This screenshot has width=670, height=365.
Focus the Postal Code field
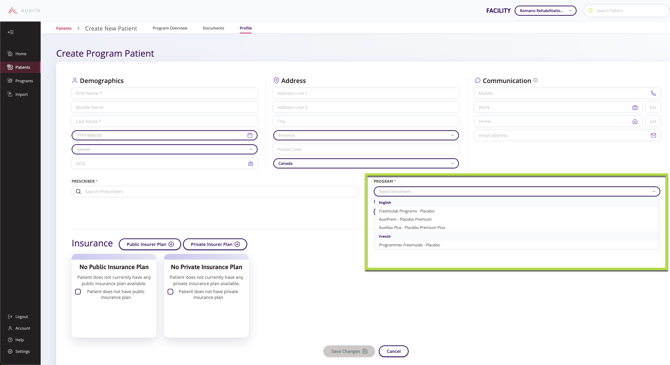[366, 150]
